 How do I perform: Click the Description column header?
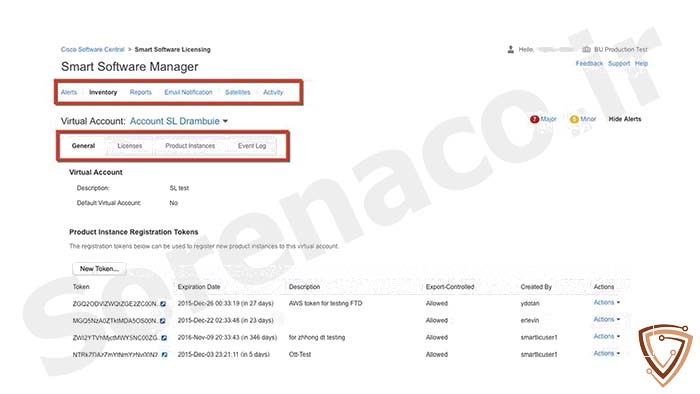pos(304,287)
